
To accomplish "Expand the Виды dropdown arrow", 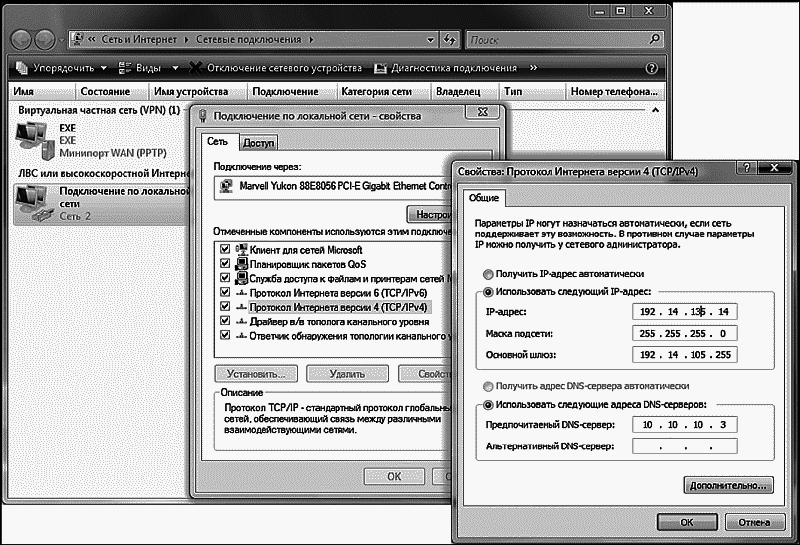I will point(175,68).
